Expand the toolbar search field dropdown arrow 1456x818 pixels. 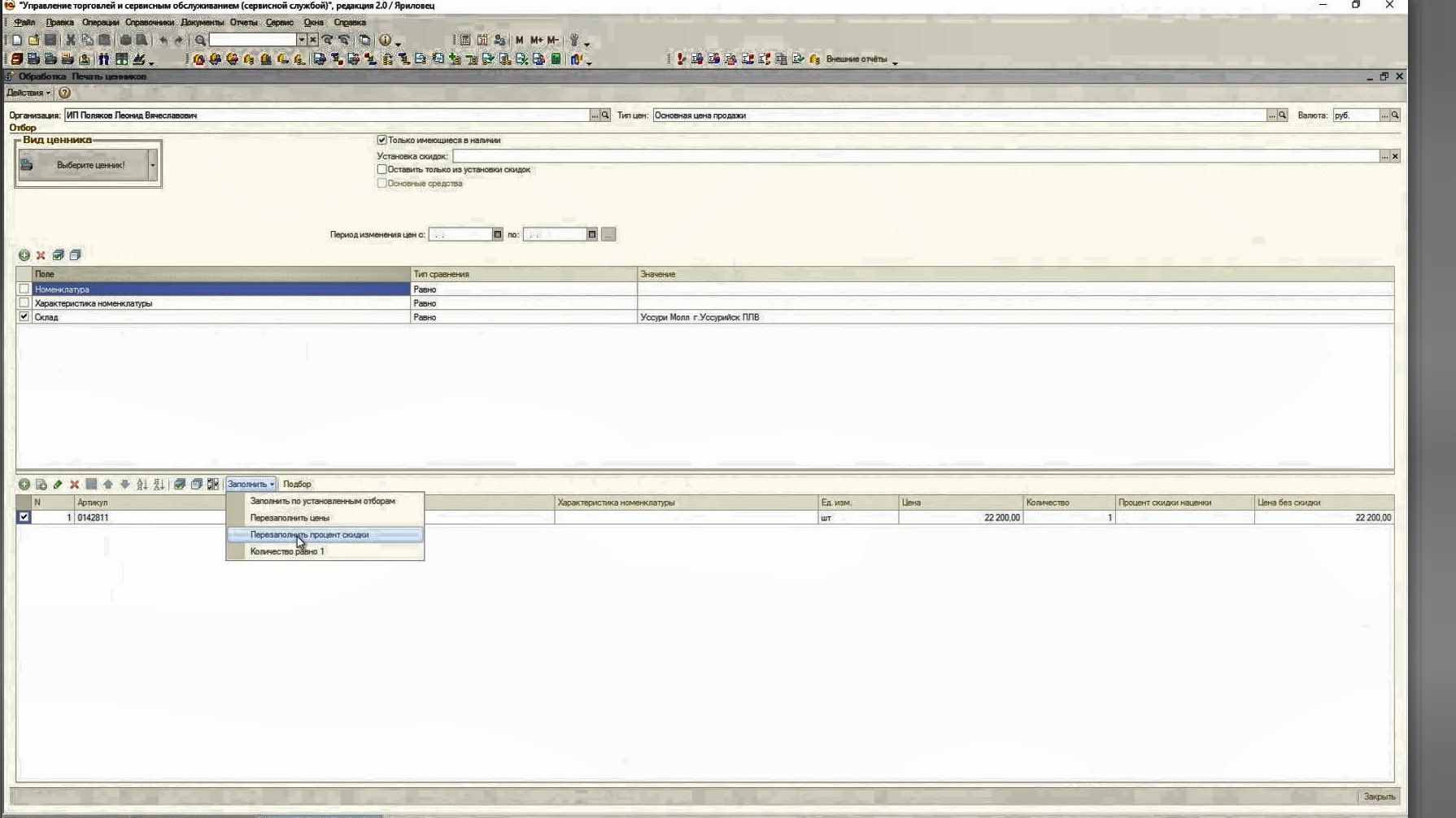[301, 40]
